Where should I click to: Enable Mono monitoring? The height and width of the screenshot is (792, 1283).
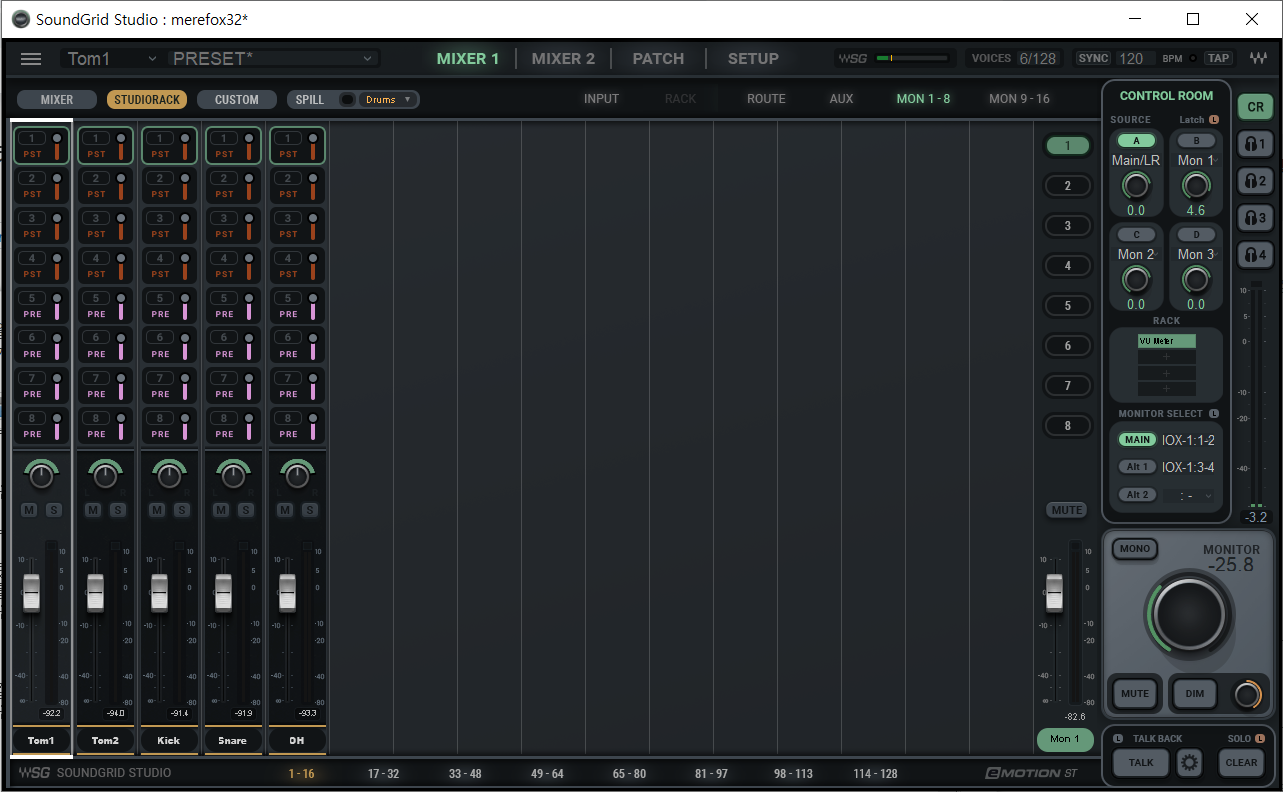point(1135,549)
